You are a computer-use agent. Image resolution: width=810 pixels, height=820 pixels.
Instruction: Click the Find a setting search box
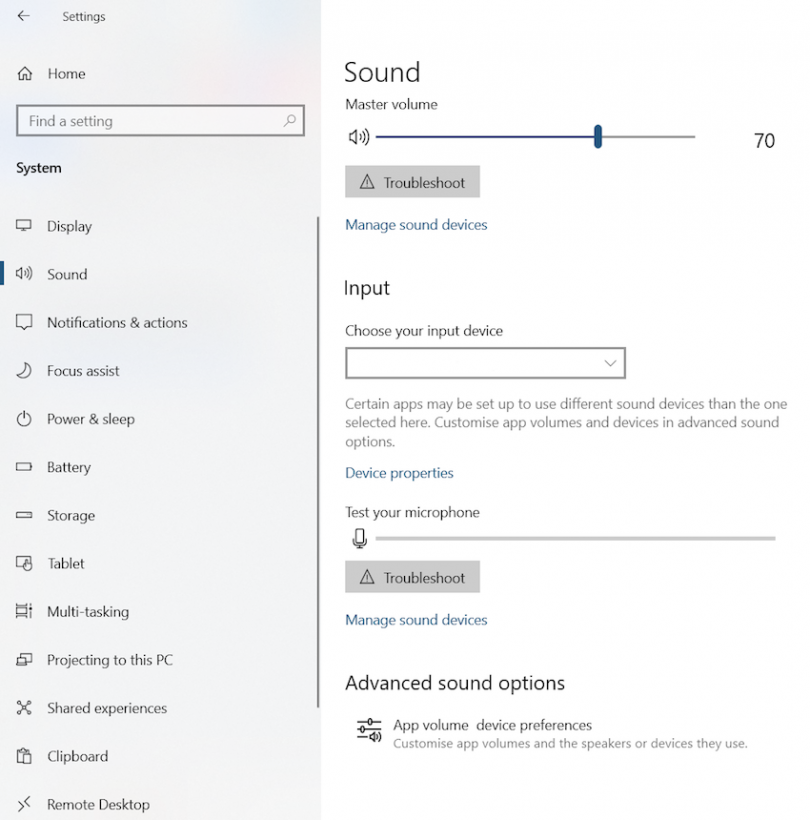[x=160, y=120]
